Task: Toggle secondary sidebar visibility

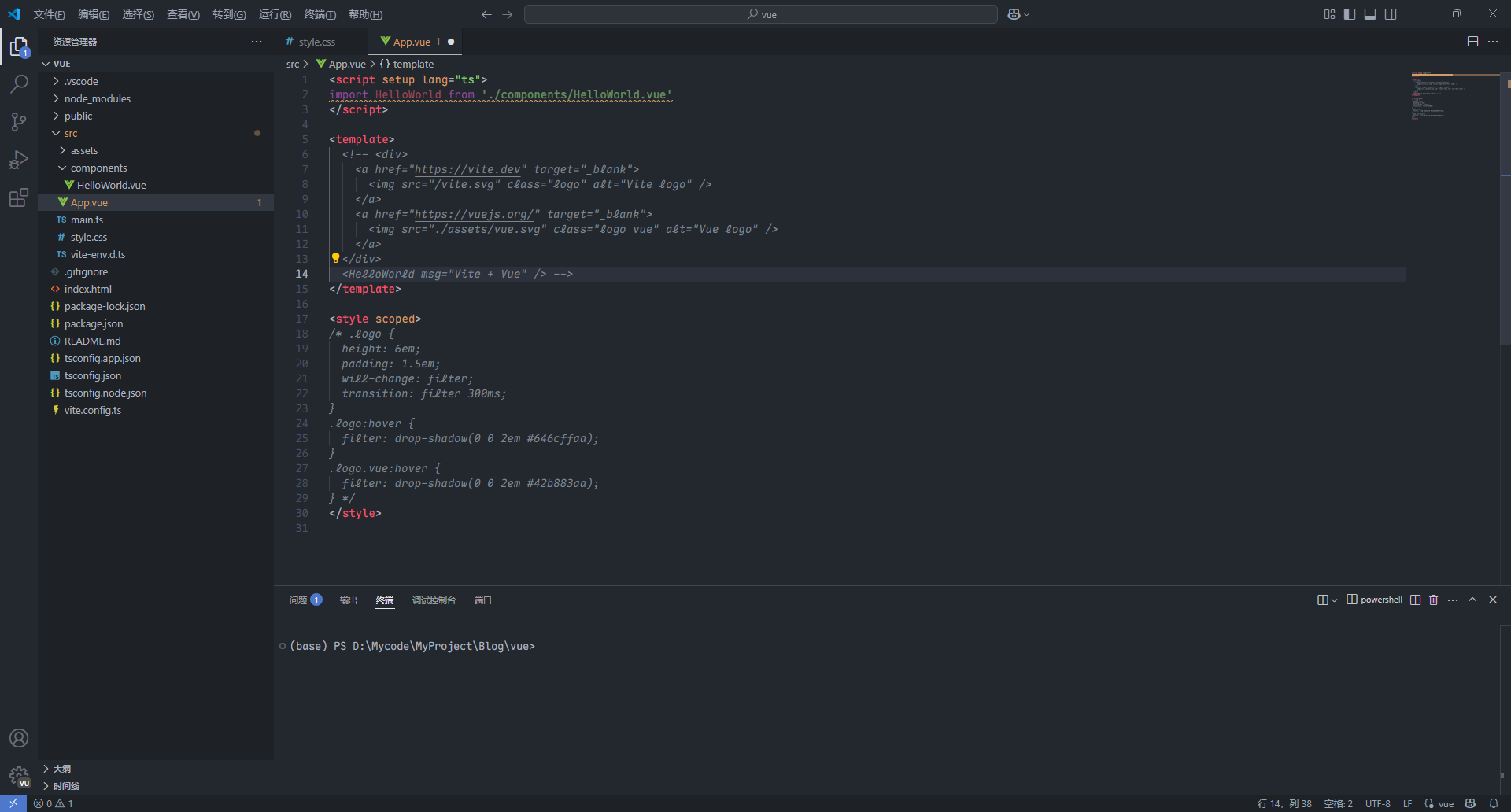Action: [1391, 14]
